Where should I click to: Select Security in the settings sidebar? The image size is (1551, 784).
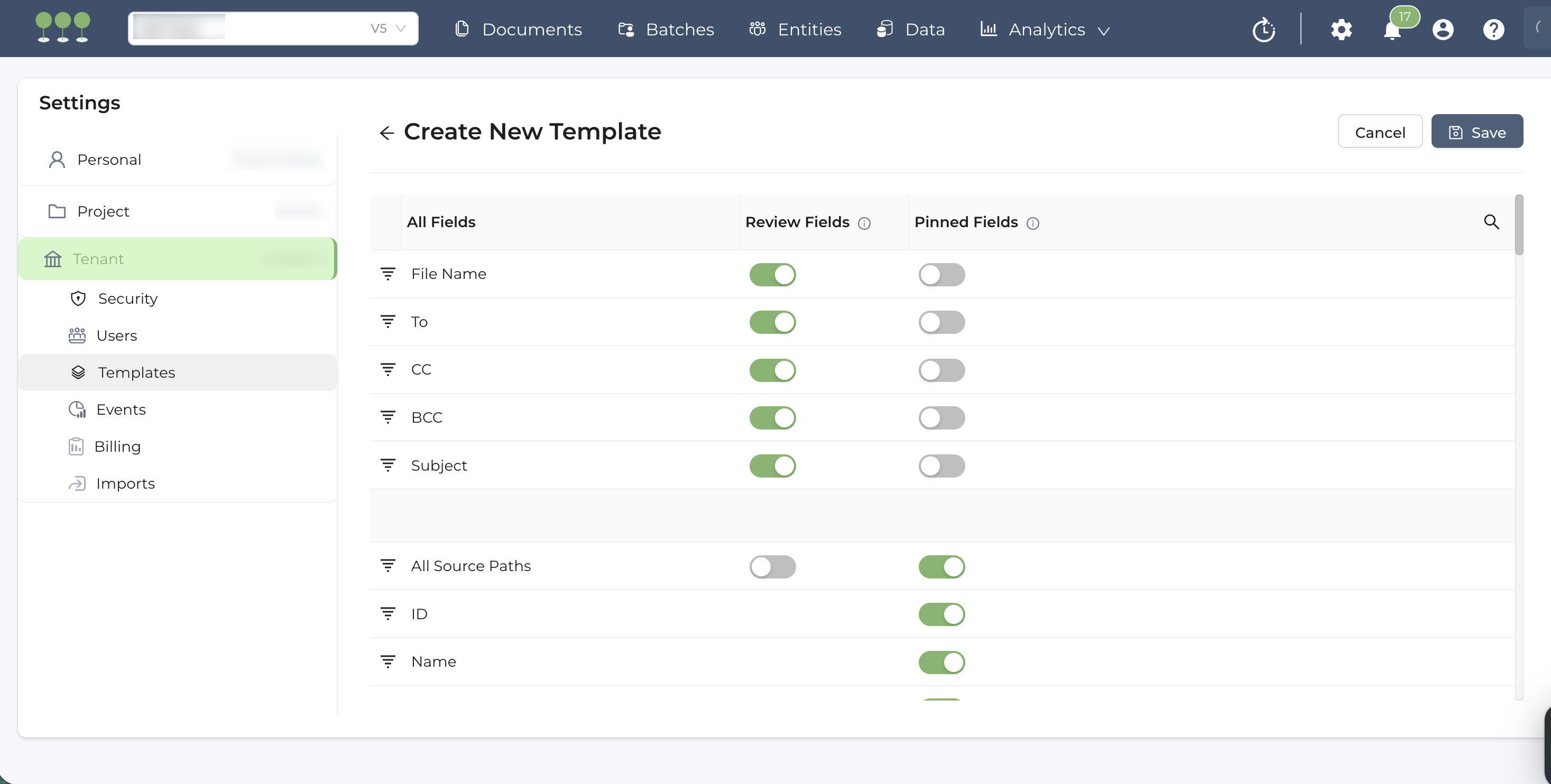pos(127,298)
